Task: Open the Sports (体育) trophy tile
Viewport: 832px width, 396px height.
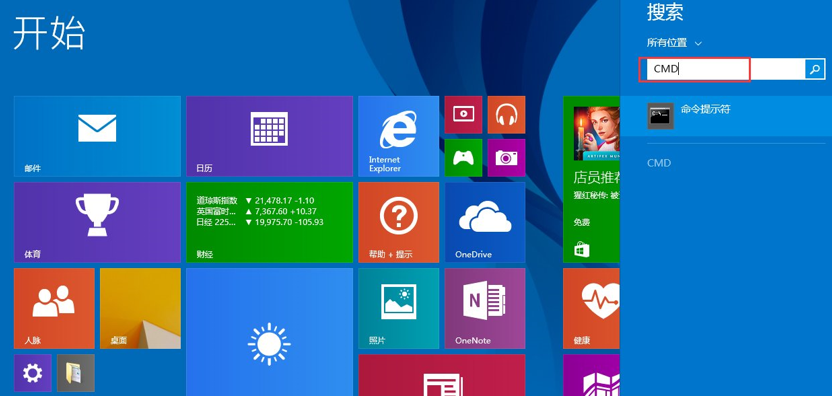Action: [97, 222]
